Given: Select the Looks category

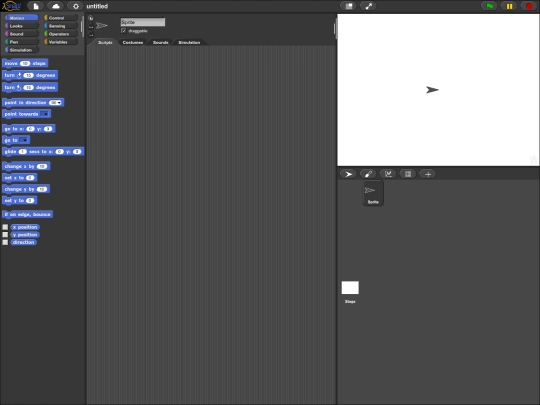Looking at the screenshot, I should [x=21, y=26].
